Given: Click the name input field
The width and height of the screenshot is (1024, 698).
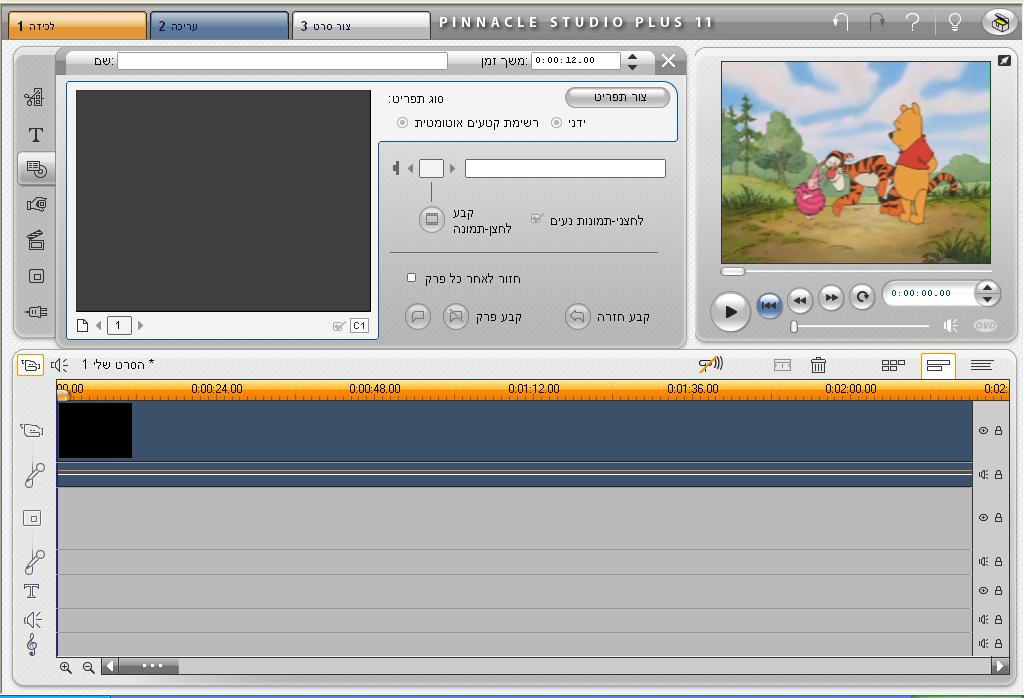Looking at the screenshot, I should coord(282,61).
